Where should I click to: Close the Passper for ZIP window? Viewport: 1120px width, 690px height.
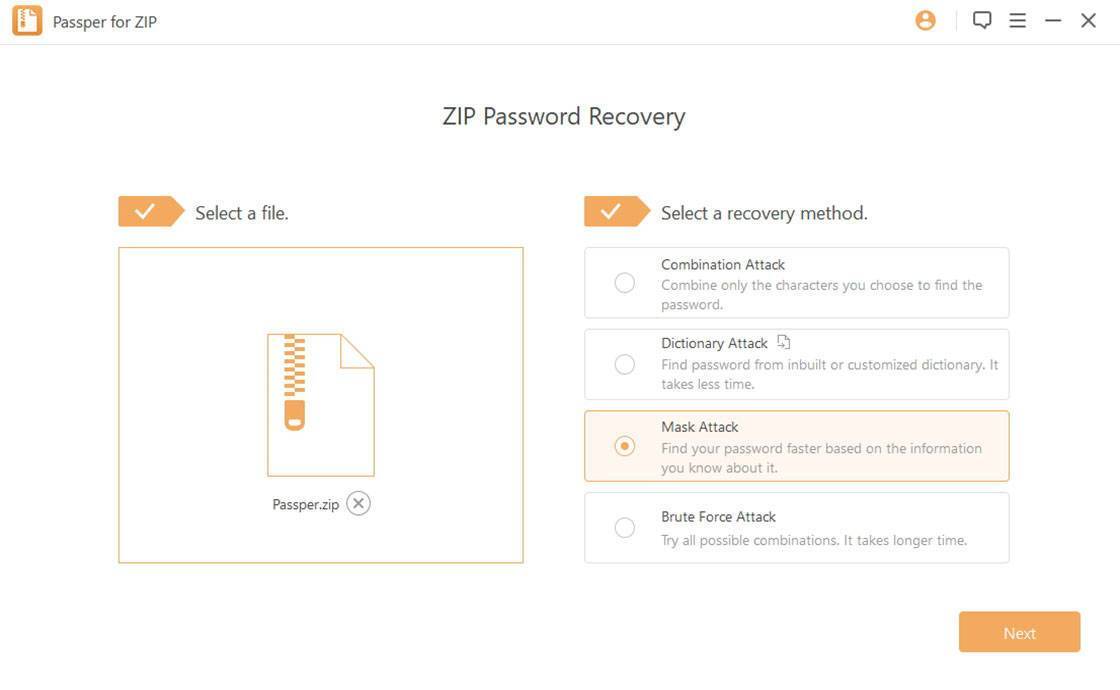(x=1088, y=21)
